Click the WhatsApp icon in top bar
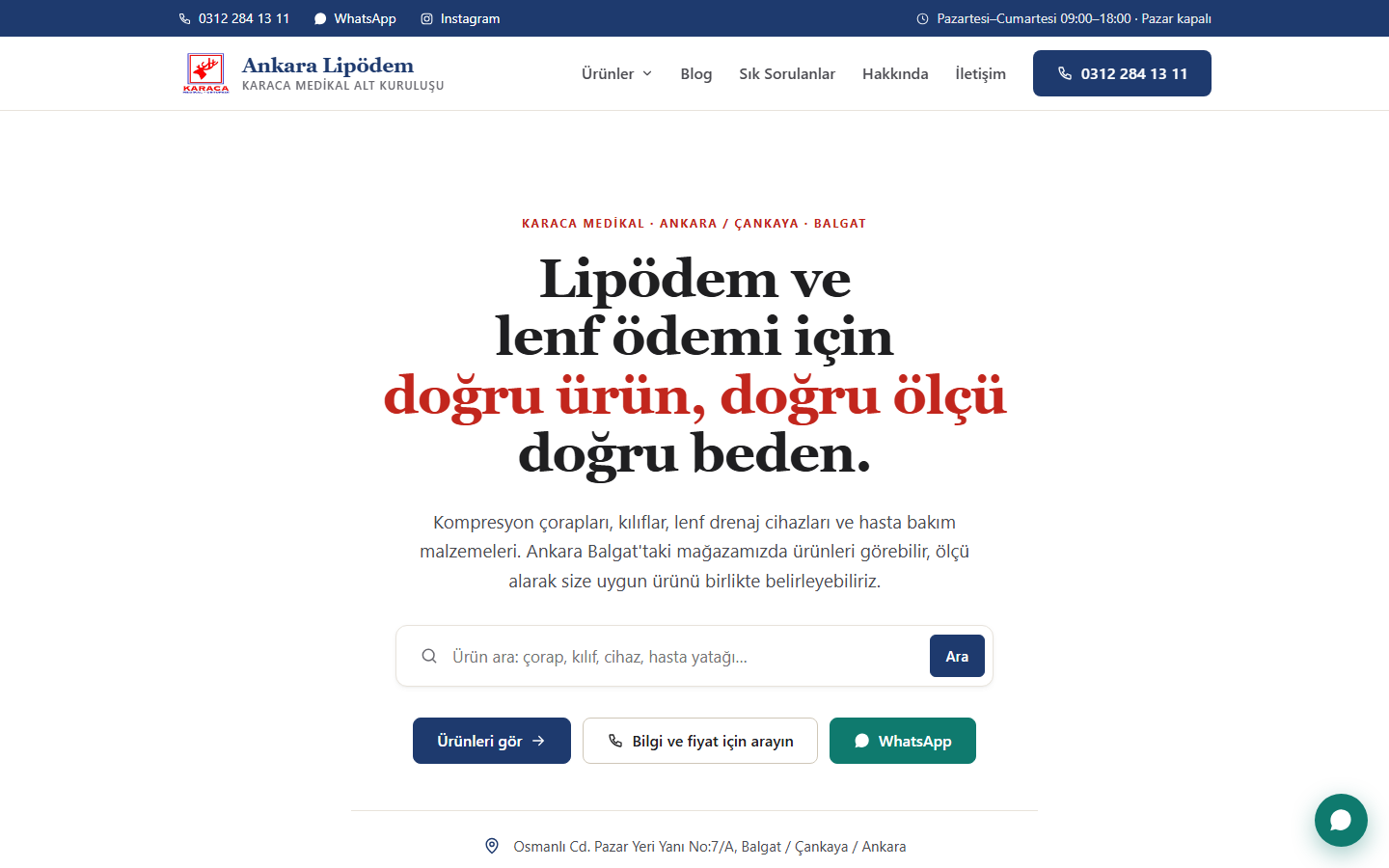This screenshot has width=1389, height=868. (x=320, y=18)
